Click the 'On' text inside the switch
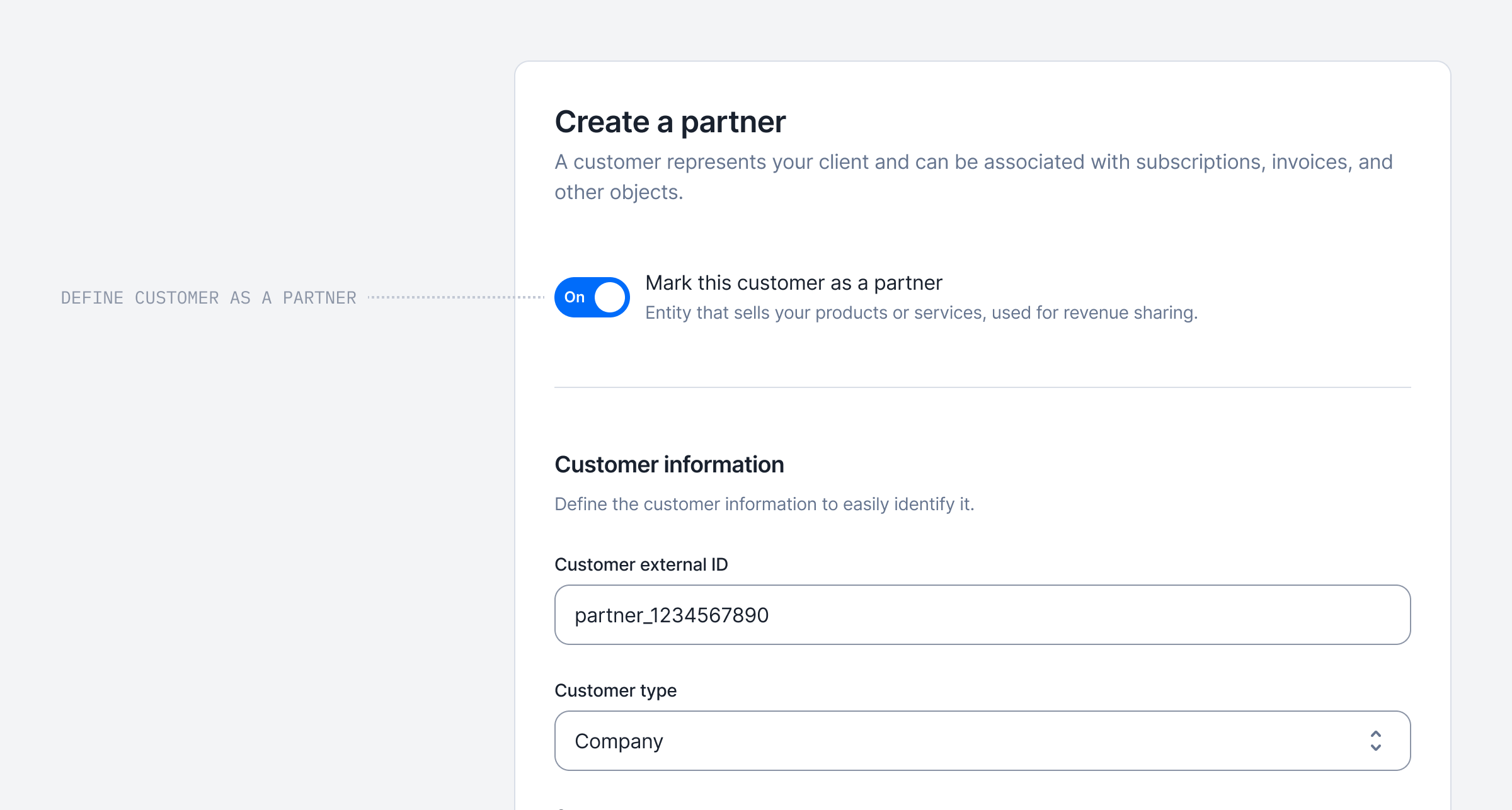Screen dimensions: 1512x810 tap(574, 297)
